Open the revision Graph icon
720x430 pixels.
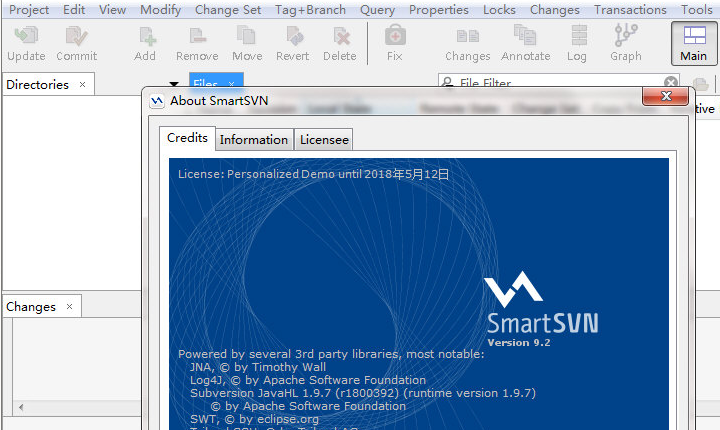click(626, 43)
